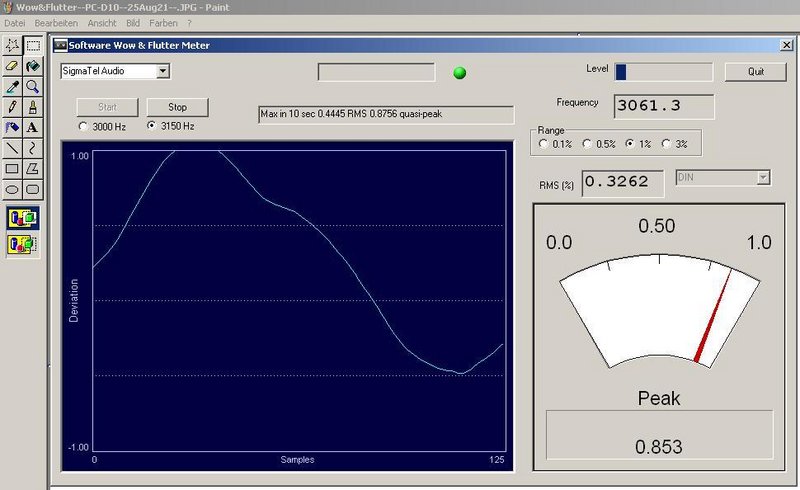Click the '0.50' gauge scale label
This screenshot has height=490, width=800.
point(657,226)
